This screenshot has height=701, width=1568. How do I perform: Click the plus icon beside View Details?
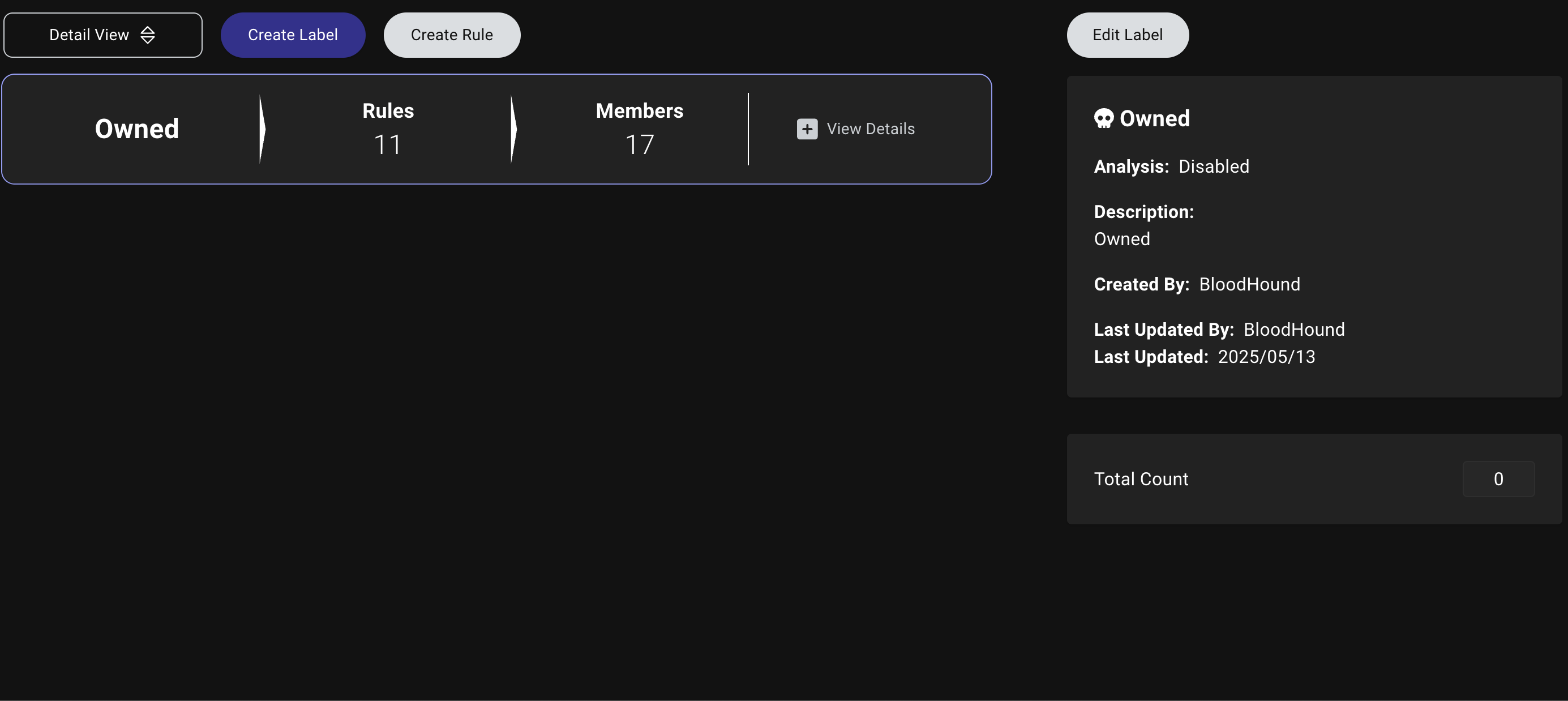(807, 129)
